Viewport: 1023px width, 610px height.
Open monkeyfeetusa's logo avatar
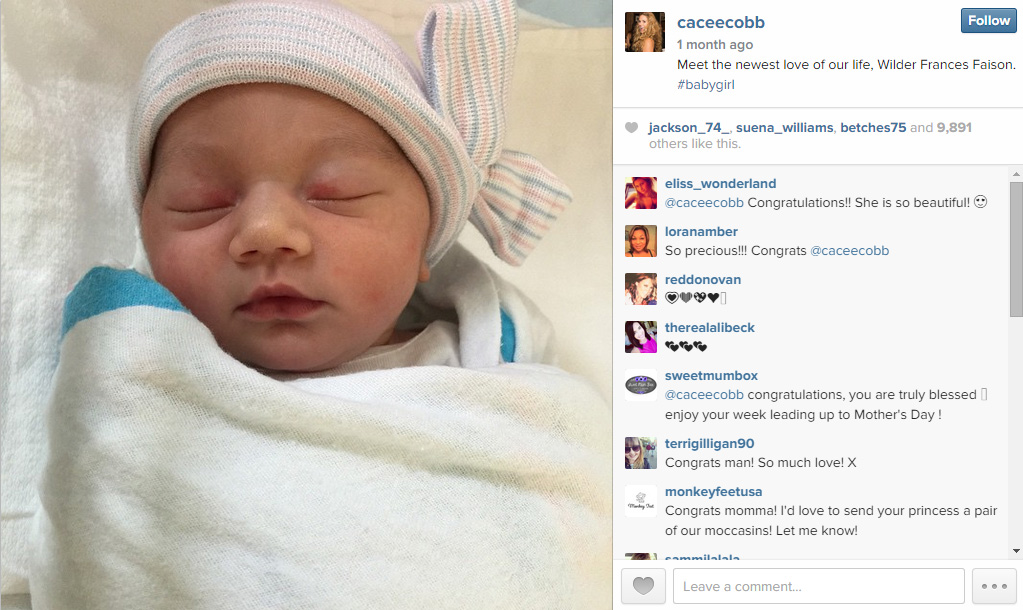[x=641, y=501]
